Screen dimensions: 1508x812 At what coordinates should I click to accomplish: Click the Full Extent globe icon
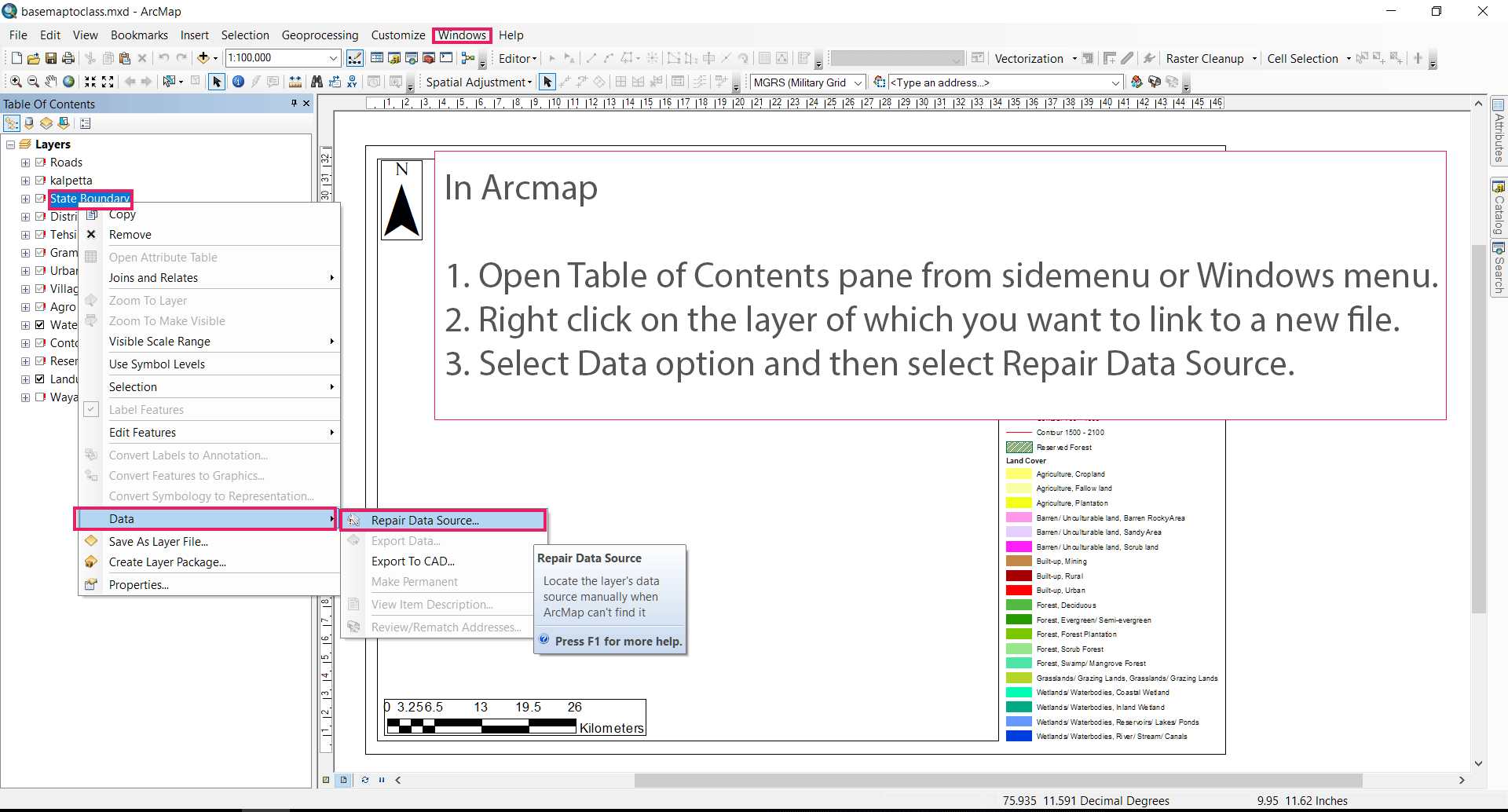(x=69, y=82)
